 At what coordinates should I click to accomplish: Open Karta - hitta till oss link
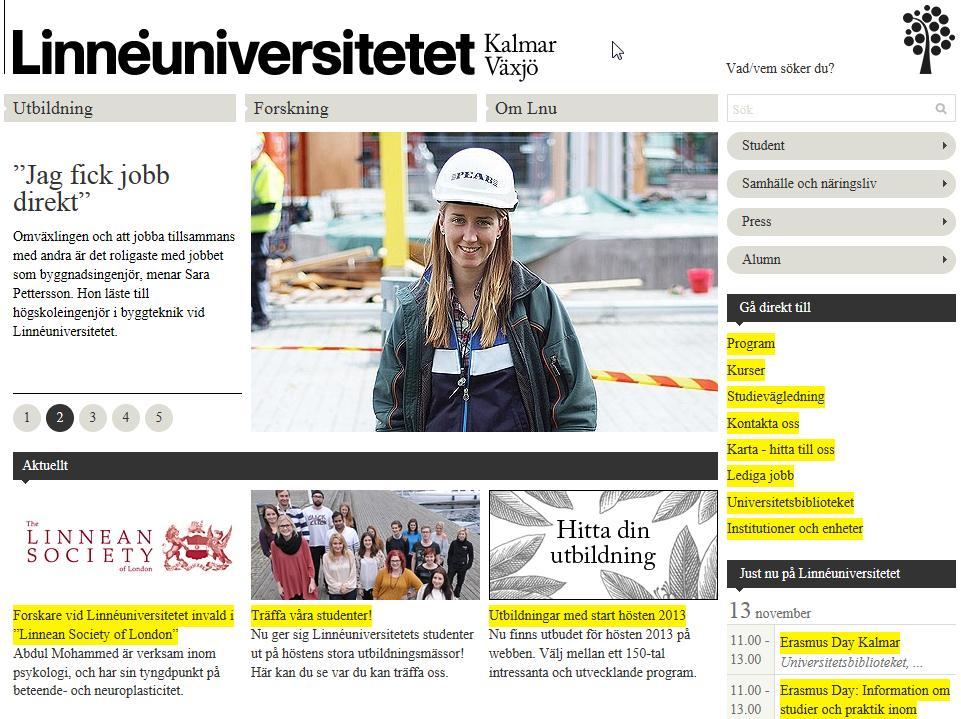point(781,449)
